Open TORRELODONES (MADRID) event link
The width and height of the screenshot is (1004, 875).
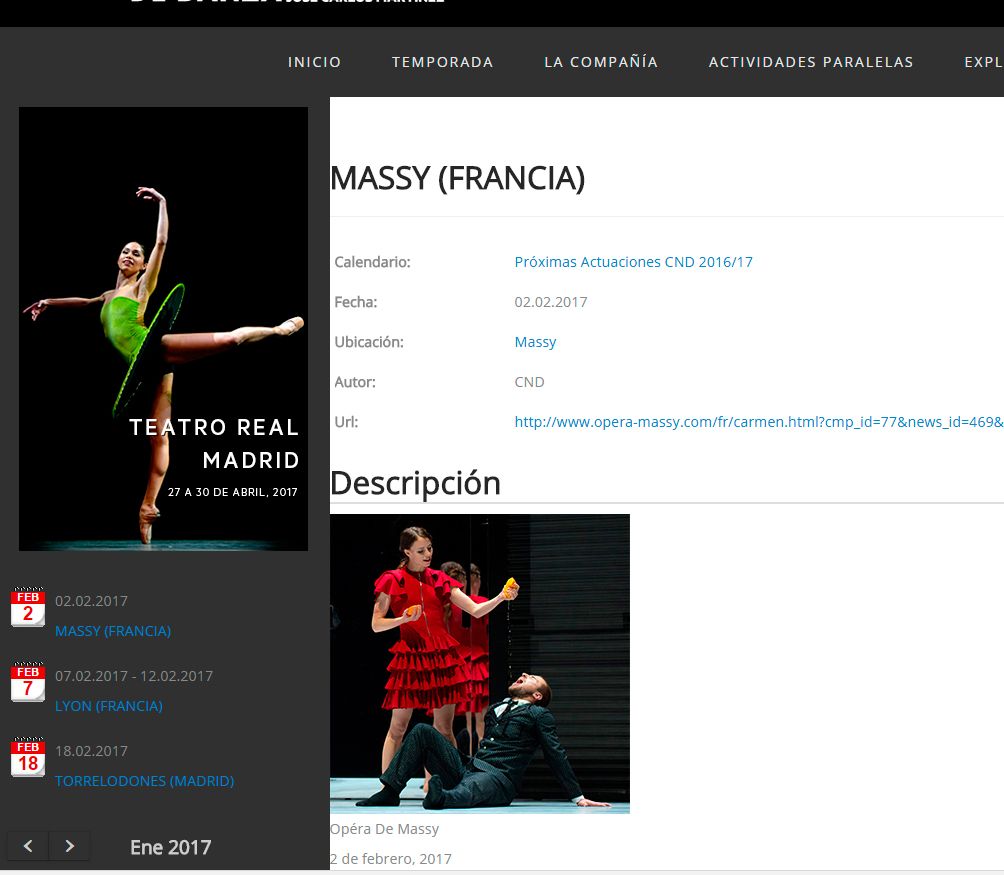(x=145, y=781)
